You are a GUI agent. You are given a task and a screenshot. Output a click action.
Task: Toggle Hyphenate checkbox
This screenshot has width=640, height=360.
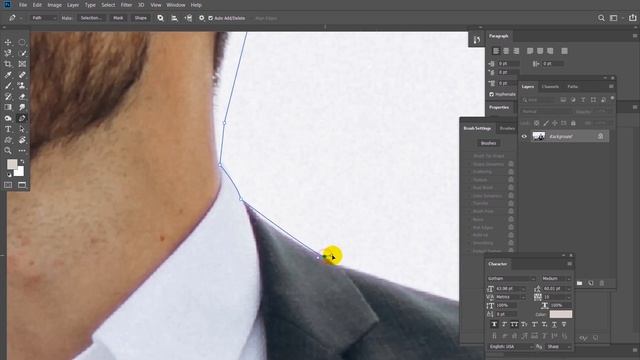[491, 94]
